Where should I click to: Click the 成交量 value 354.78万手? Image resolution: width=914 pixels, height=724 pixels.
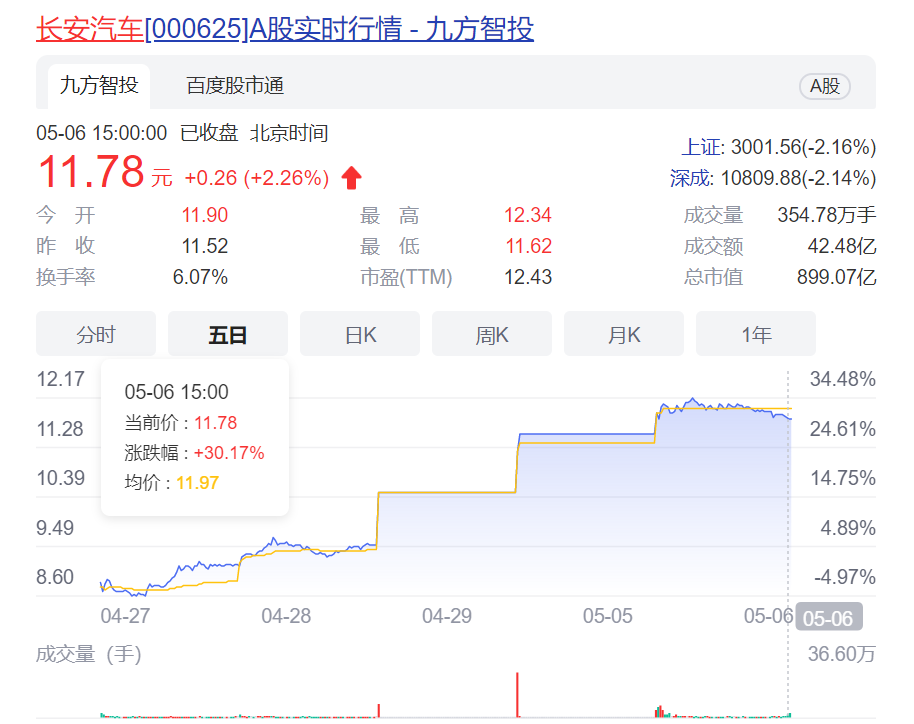pyautogui.click(x=827, y=215)
